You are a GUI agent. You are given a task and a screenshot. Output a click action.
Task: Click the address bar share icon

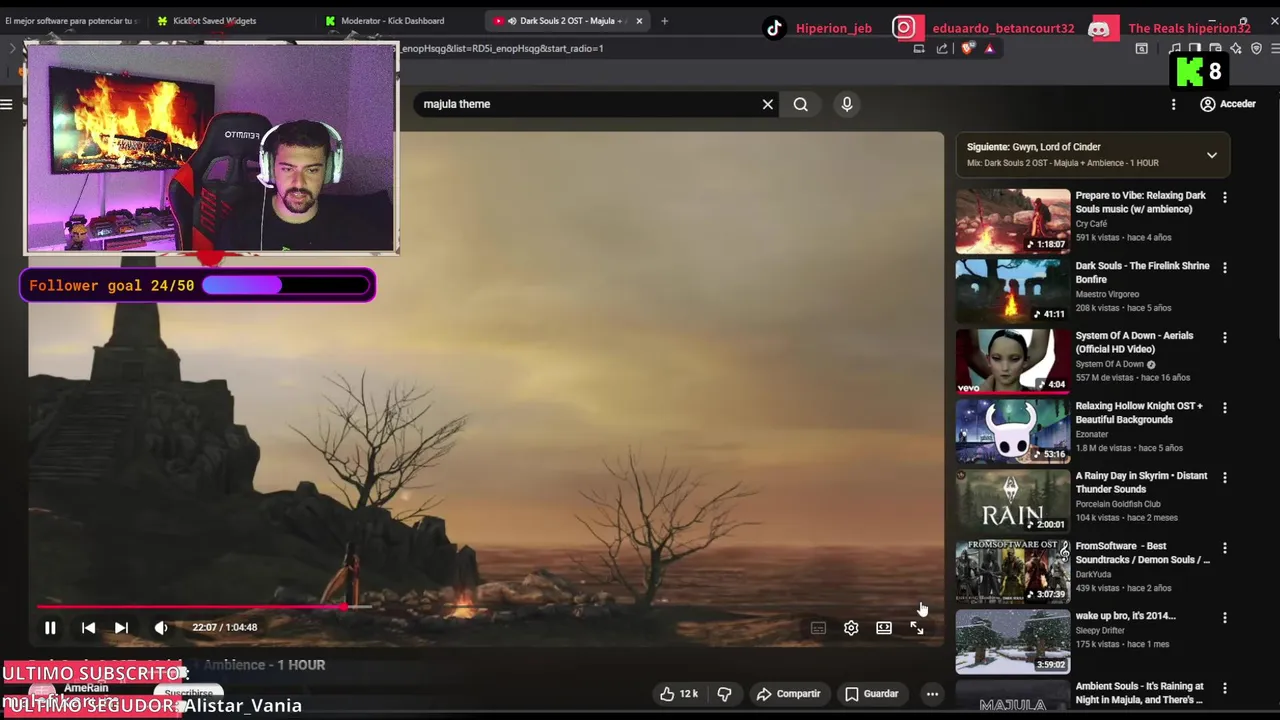tap(942, 48)
